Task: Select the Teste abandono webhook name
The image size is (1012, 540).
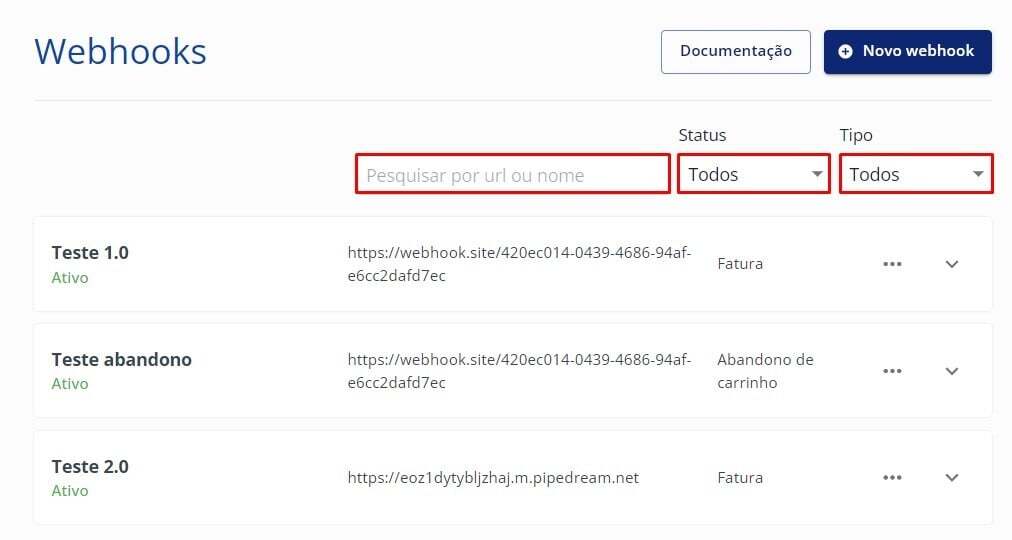Action: pos(121,360)
